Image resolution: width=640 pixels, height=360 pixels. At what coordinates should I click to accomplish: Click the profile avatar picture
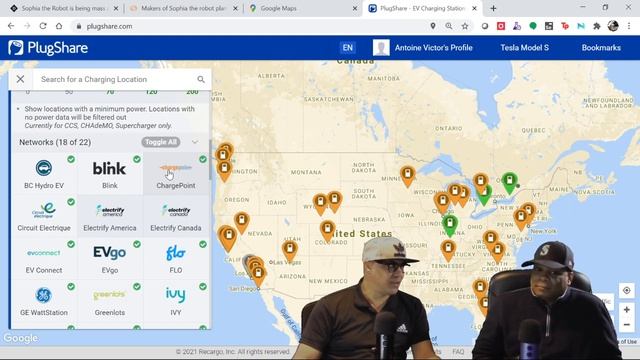click(x=381, y=48)
